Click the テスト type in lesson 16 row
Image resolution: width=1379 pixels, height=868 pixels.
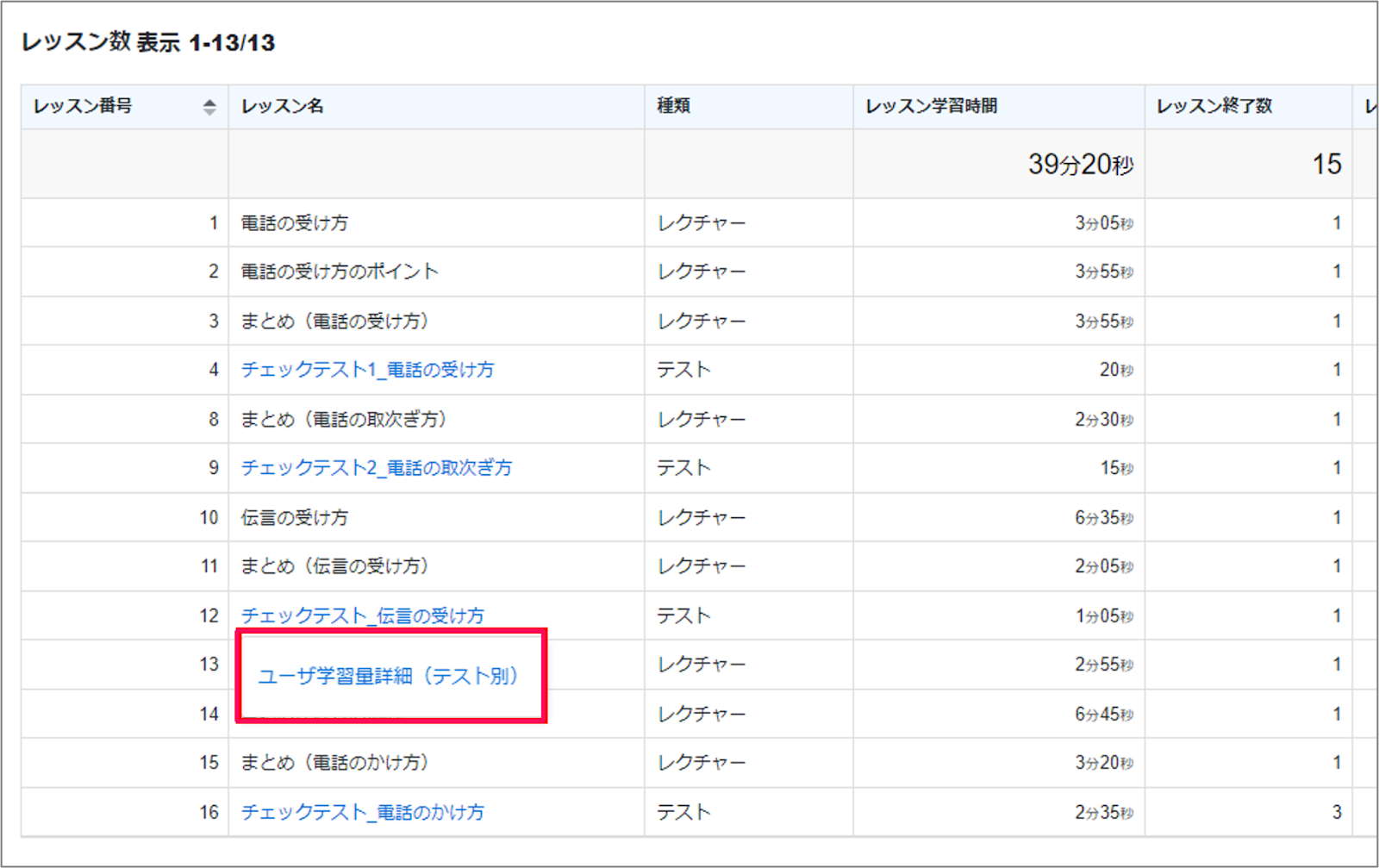tap(684, 812)
